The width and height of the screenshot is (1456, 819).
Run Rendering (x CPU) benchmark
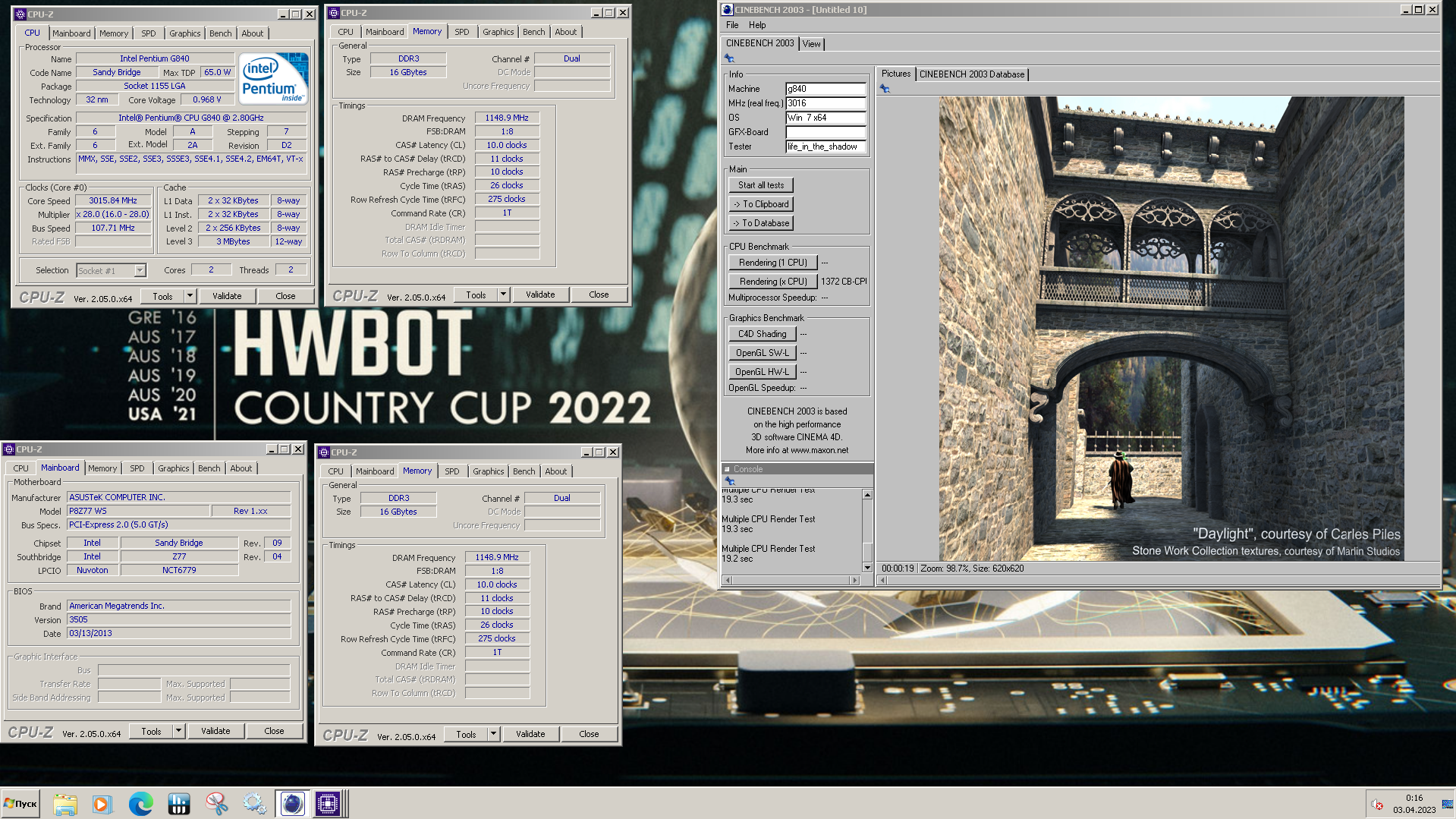click(x=773, y=282)
